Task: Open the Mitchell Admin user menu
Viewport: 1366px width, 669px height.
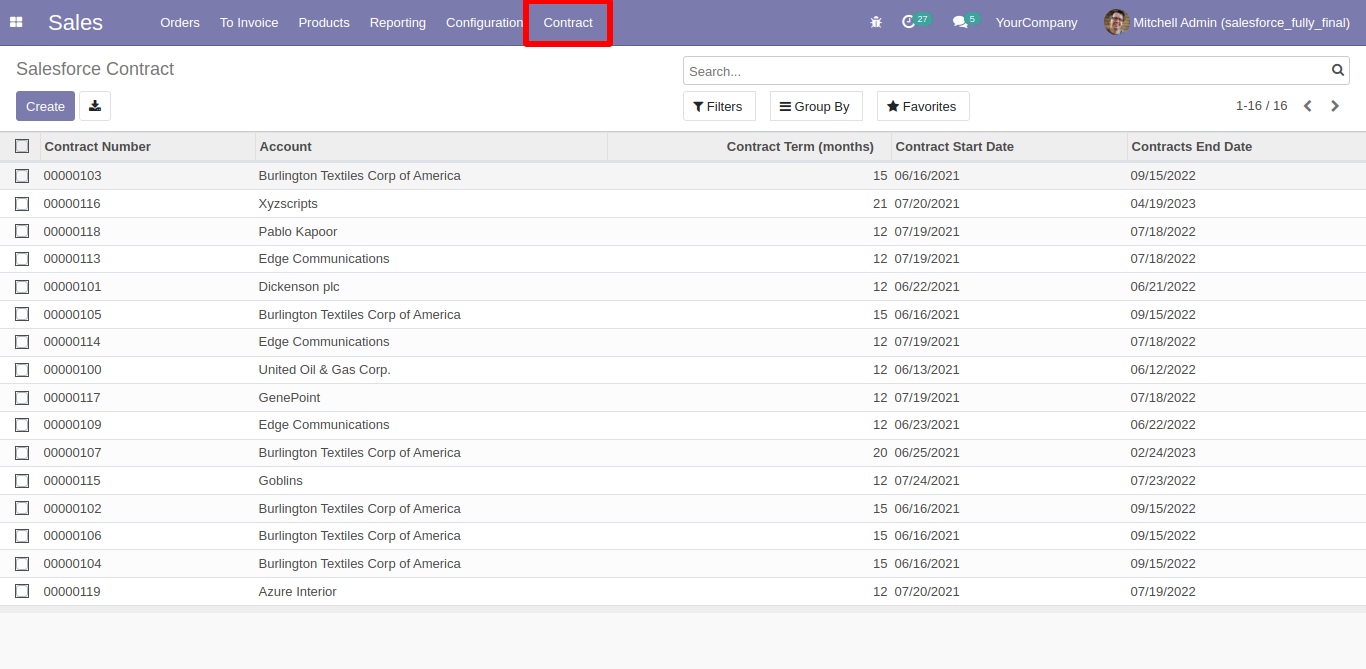Action: click(x=1227, y=22)
